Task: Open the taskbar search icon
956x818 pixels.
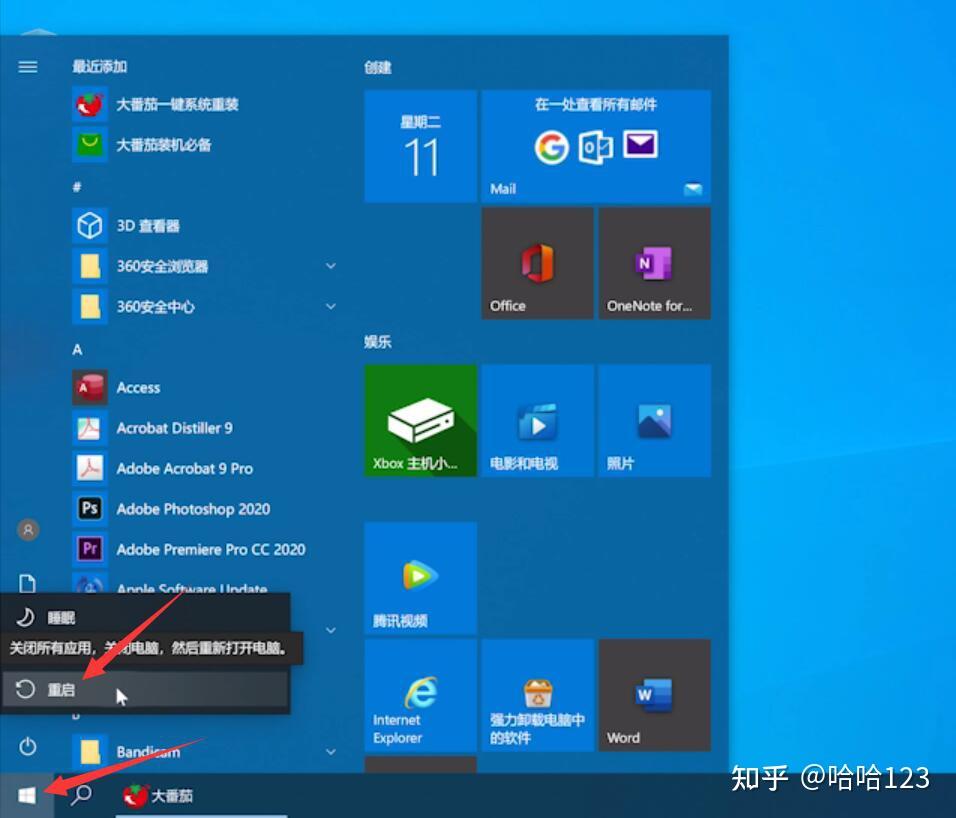Action: click(x=81, y=794)
